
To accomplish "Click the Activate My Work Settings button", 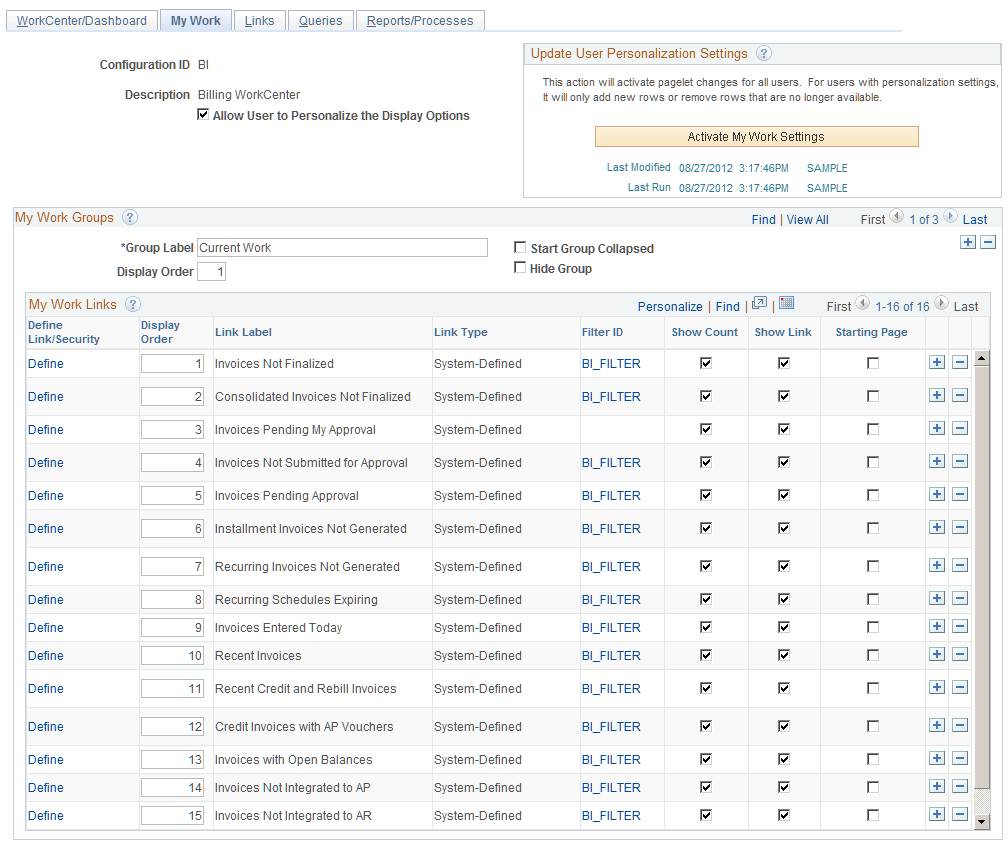I will coord(756,136).
